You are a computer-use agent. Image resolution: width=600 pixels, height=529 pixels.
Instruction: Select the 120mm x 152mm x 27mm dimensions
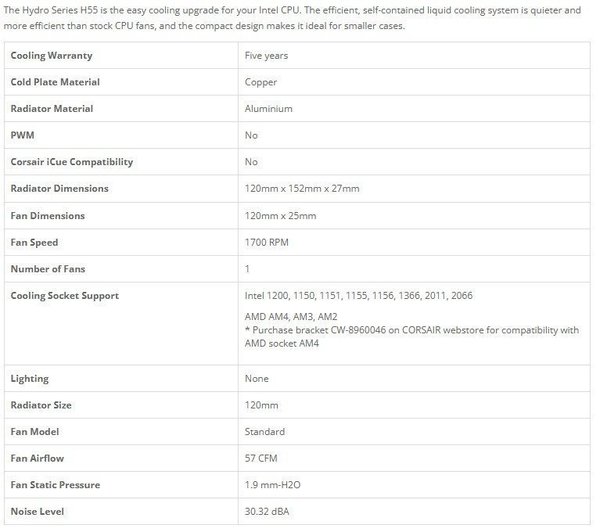[302, 189]
